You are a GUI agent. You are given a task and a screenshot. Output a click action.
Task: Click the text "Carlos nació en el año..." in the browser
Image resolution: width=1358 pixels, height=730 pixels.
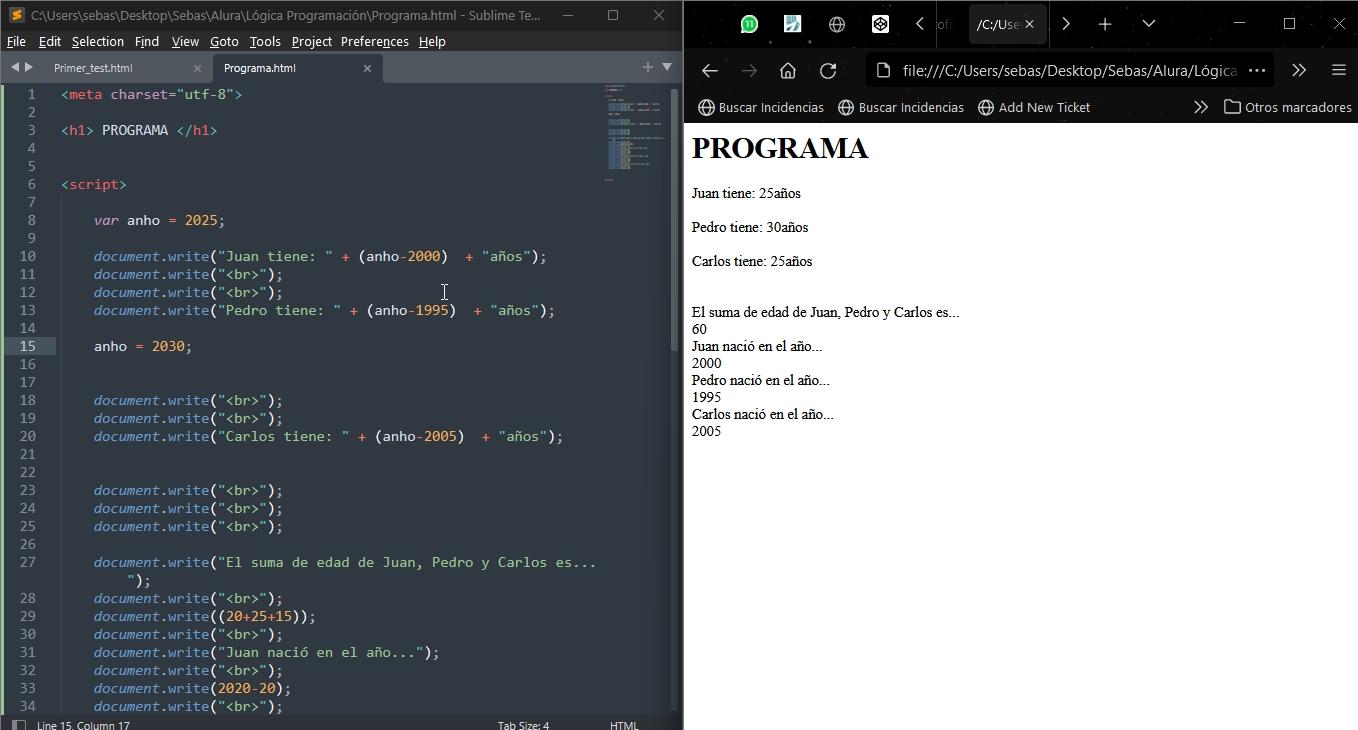click(763, 414)
